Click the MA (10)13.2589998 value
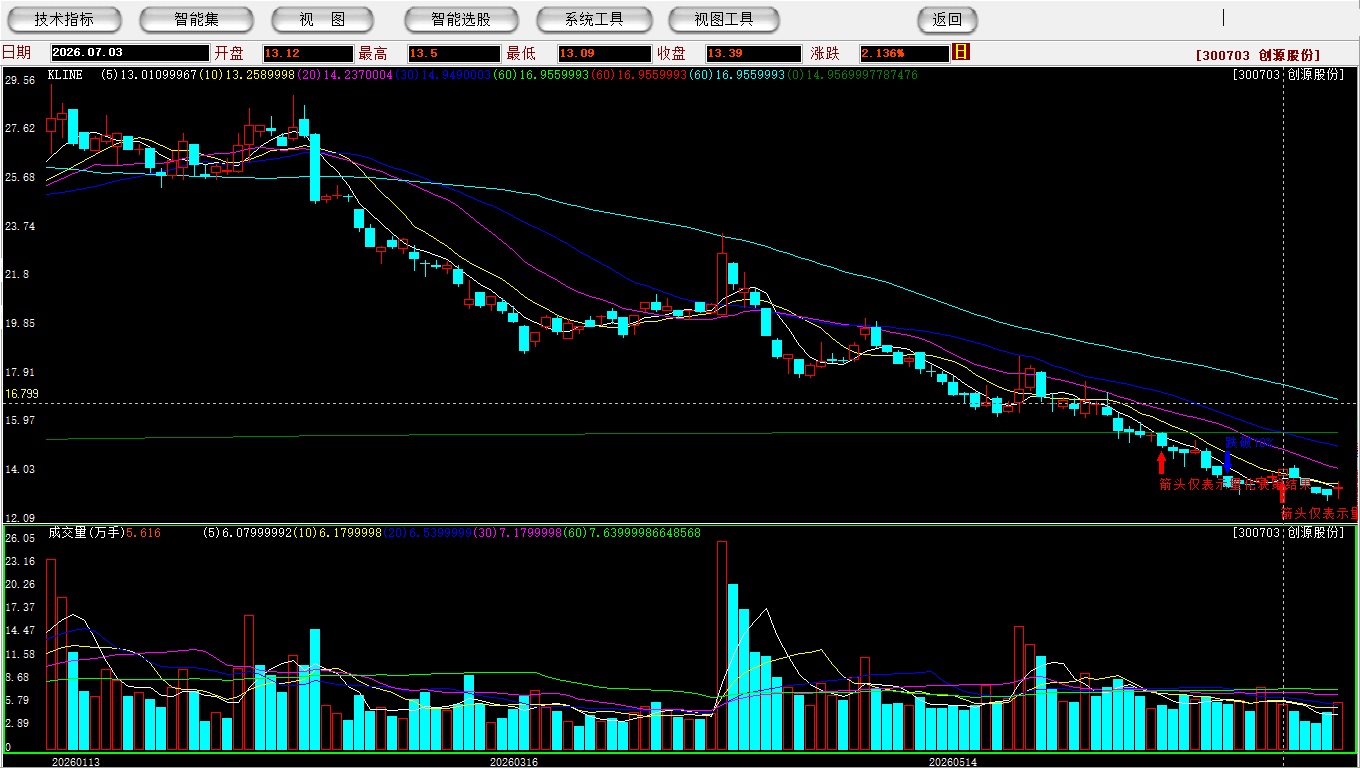The width and height of the screenshot is (1360, 768). [246, 75]
